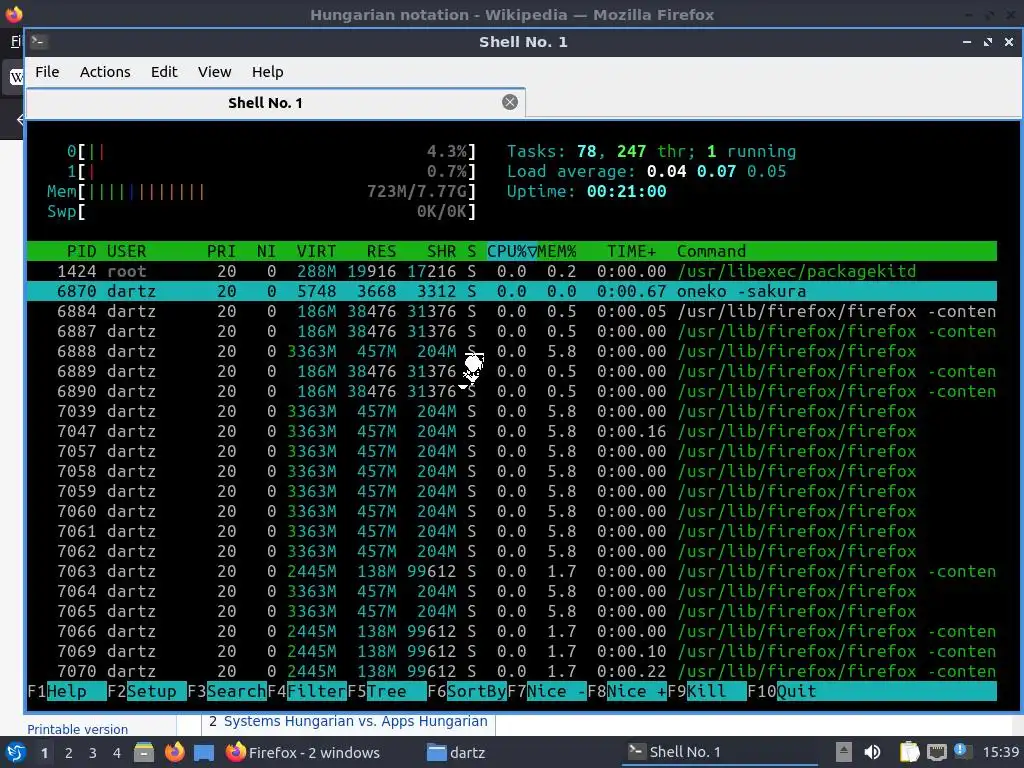Sort by the PRI column header
1024x768 pixels.
point(221,251)
